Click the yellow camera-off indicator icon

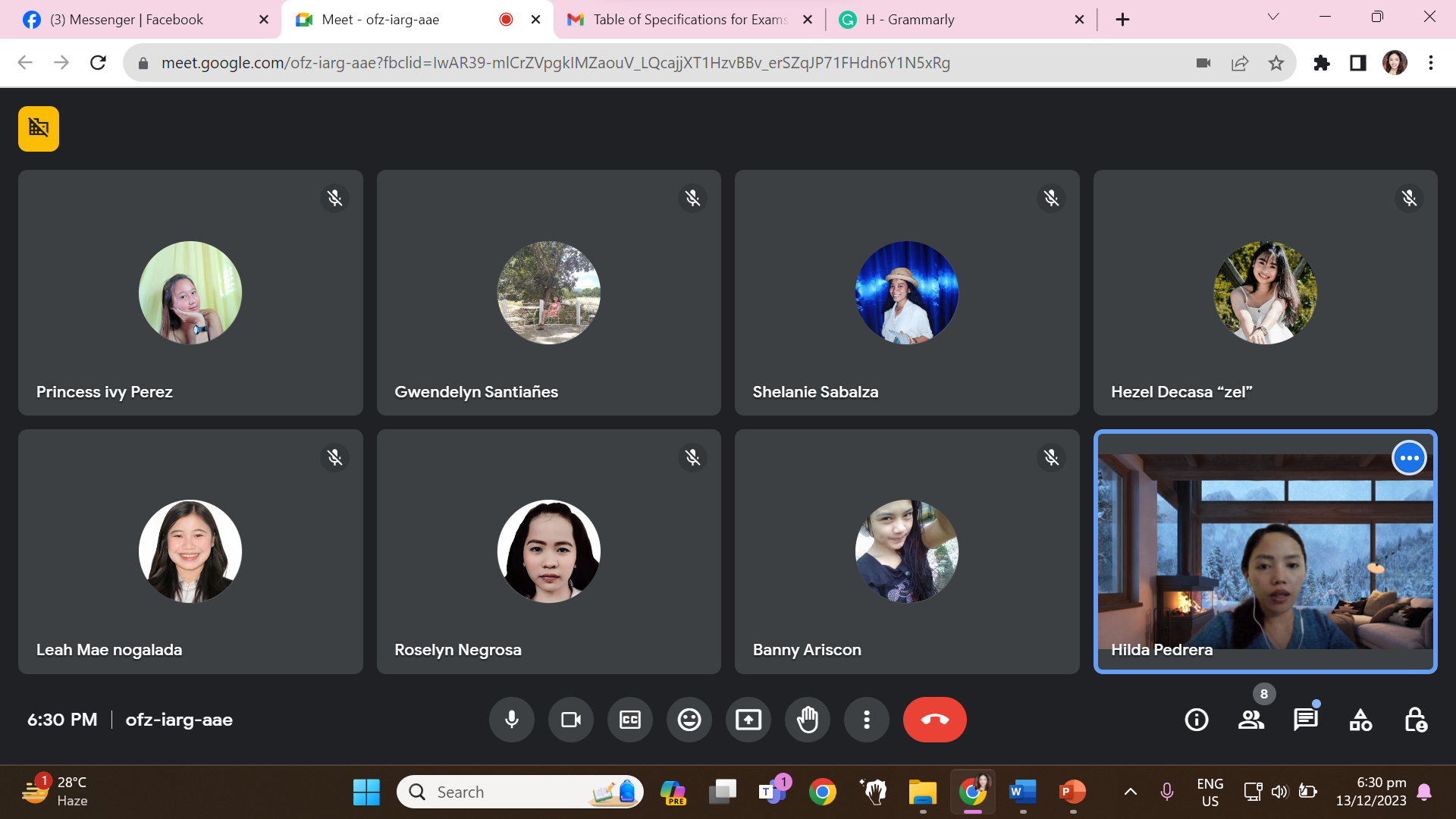pos(39,128)
